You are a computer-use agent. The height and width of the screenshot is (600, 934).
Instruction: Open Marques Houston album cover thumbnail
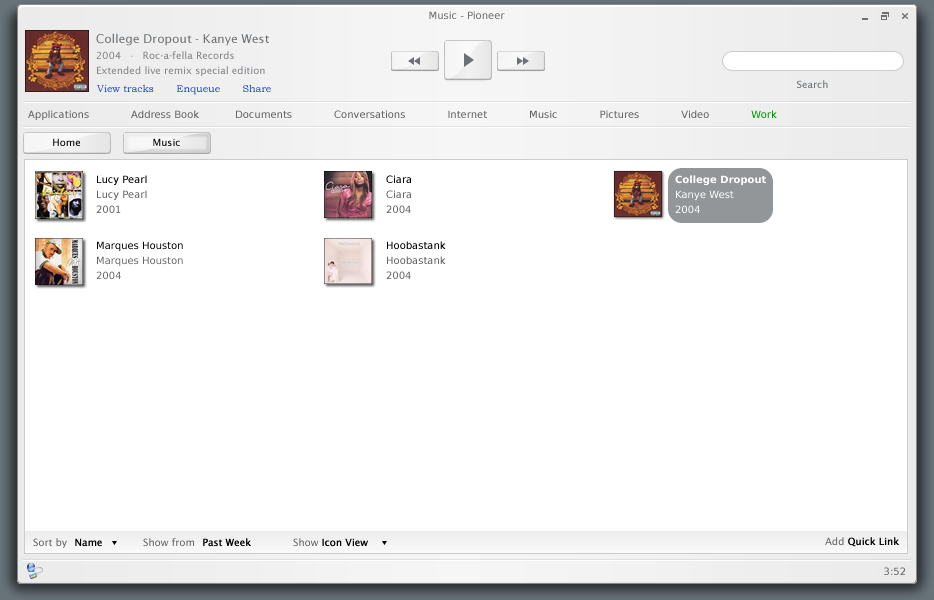(59, 262)
